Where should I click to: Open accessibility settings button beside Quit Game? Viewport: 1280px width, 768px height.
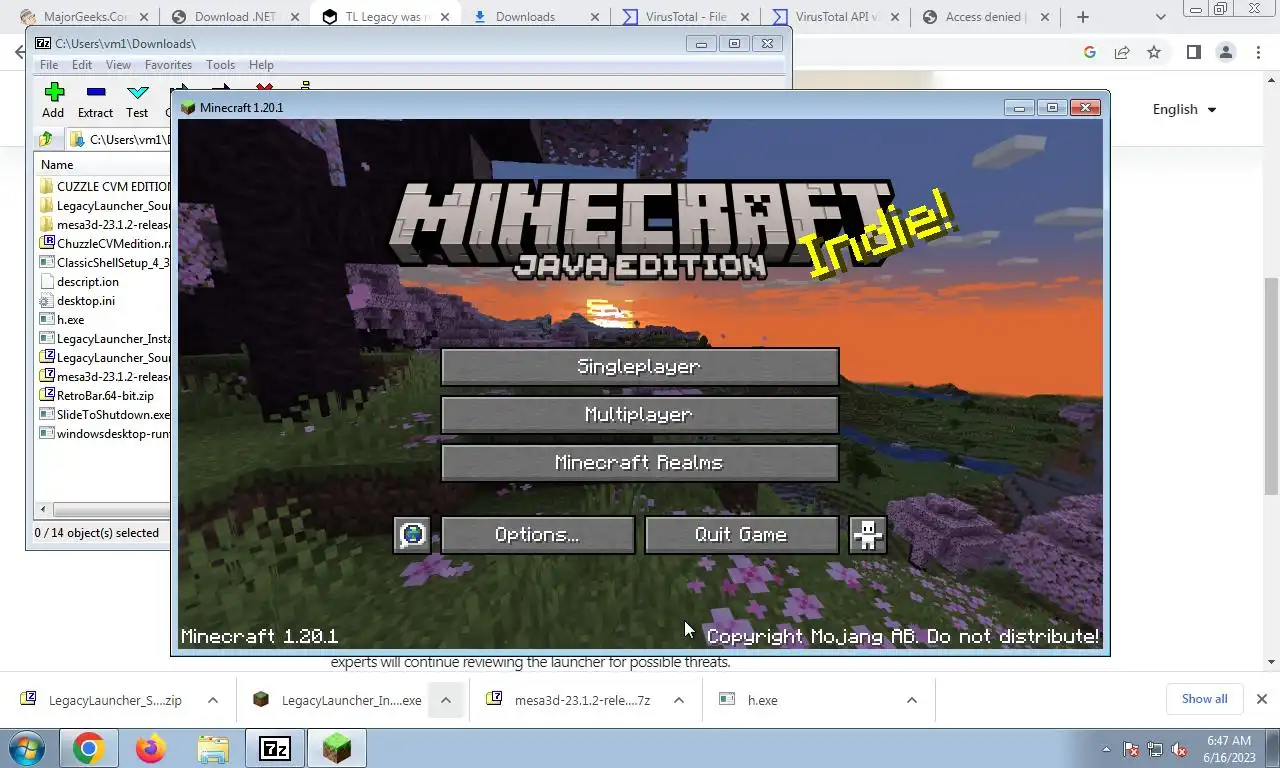coord(868,535)
